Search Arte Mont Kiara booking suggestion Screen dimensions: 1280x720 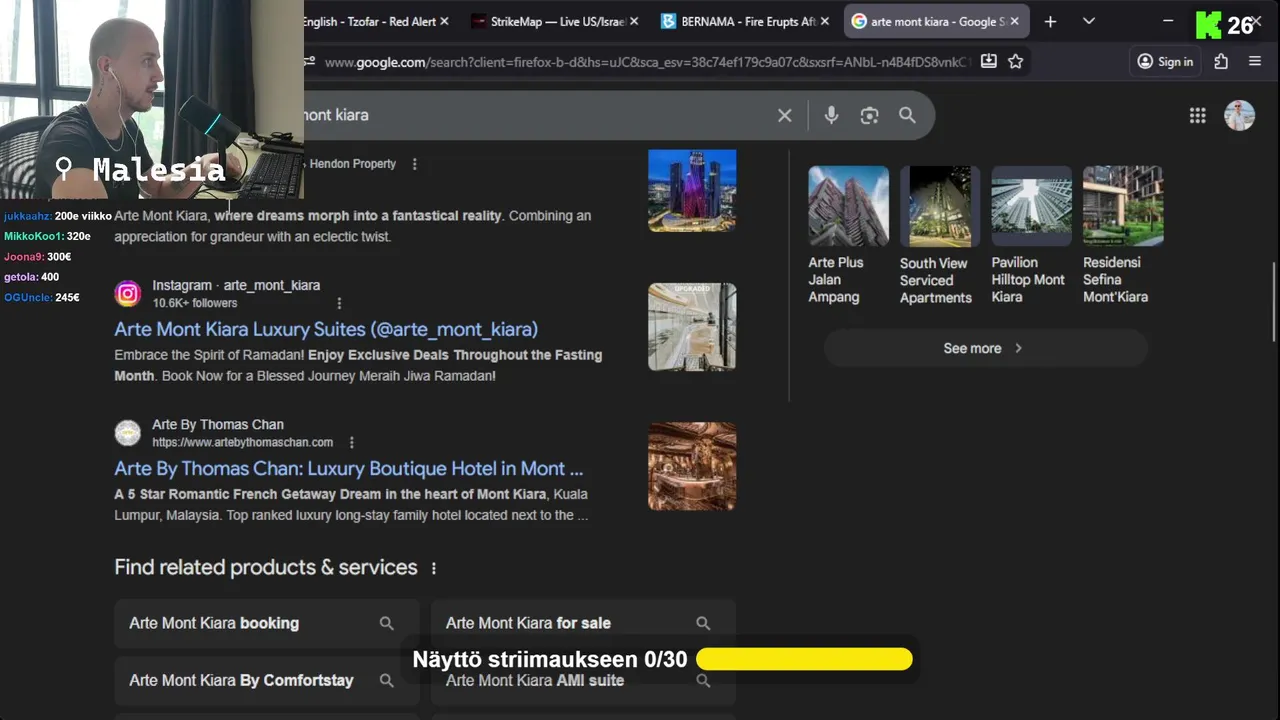coord(266,623)
